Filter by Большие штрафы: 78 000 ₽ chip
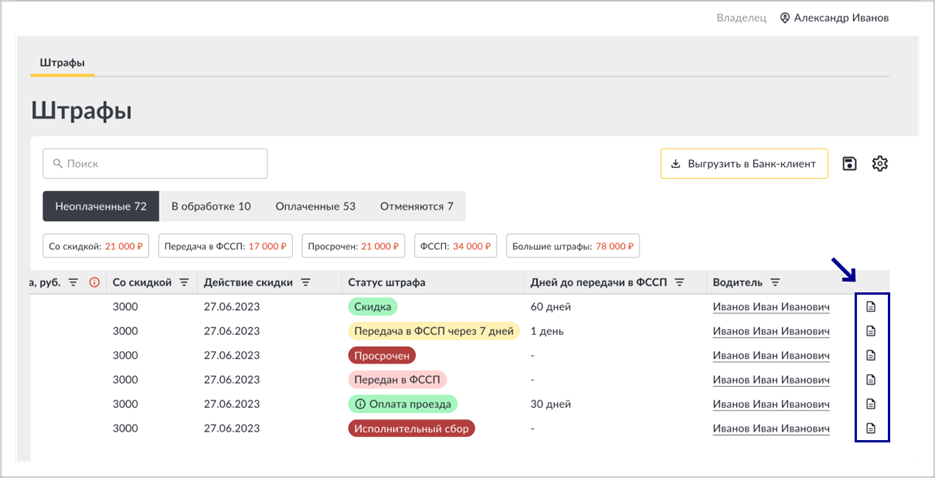This screenshot has height=478, width=935. point(573,246)
